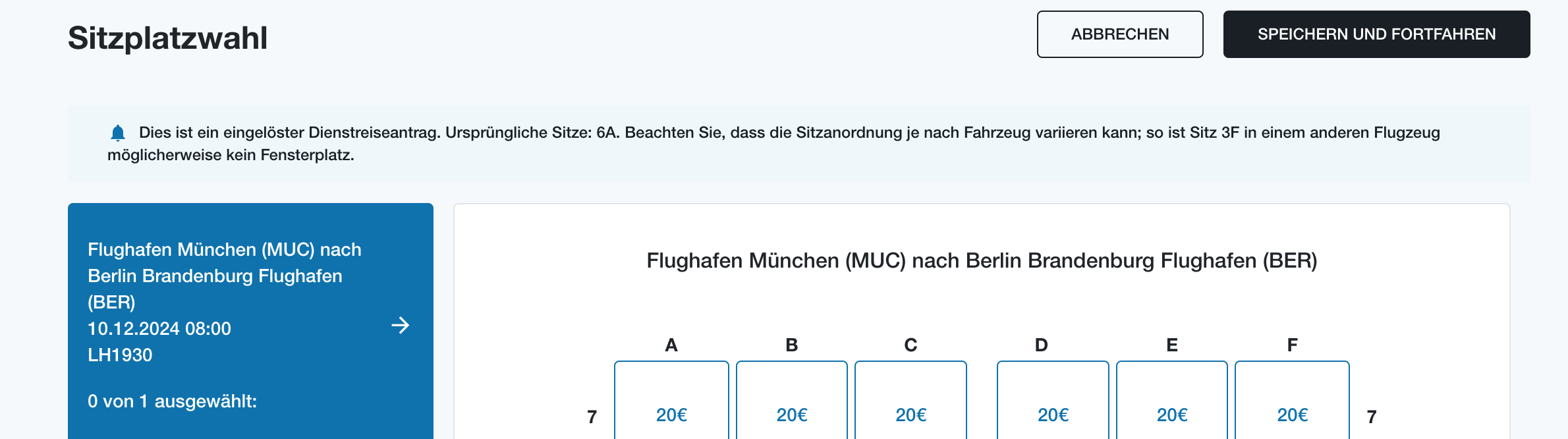Click the arrow on the flight card

[x=400, y=325]
